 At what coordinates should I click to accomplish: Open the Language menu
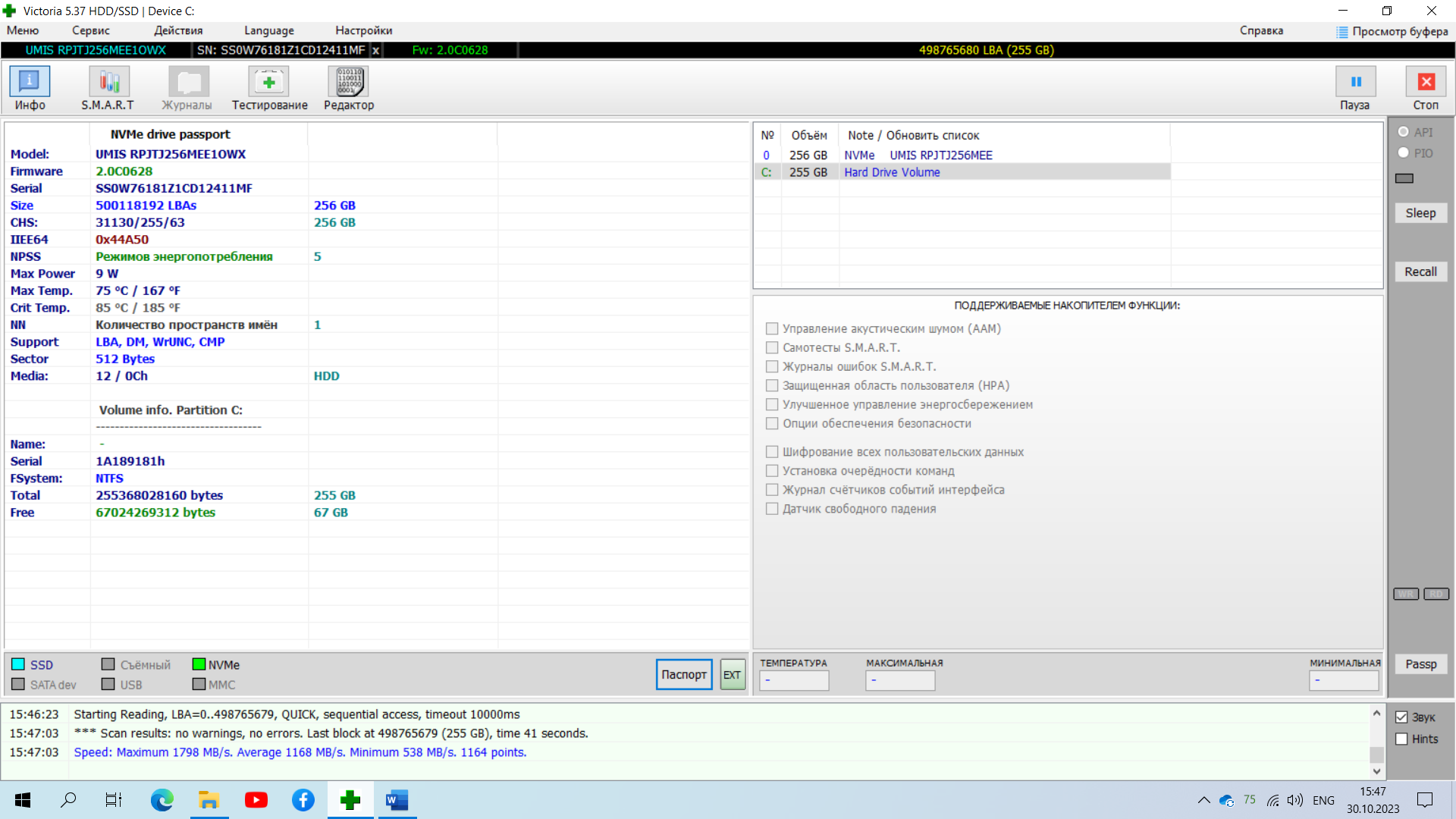[x=269, y=30]
